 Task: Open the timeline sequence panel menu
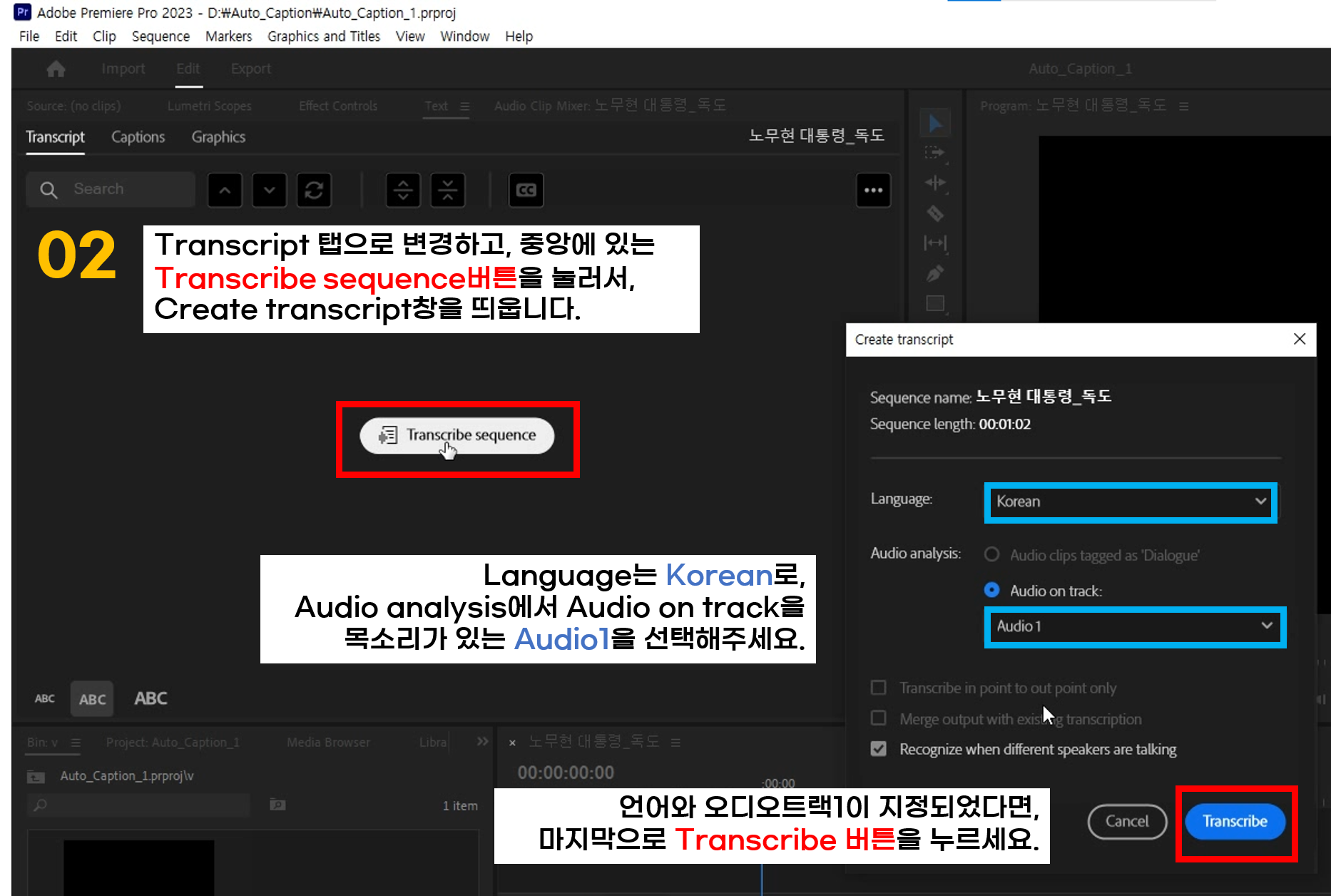675,743
